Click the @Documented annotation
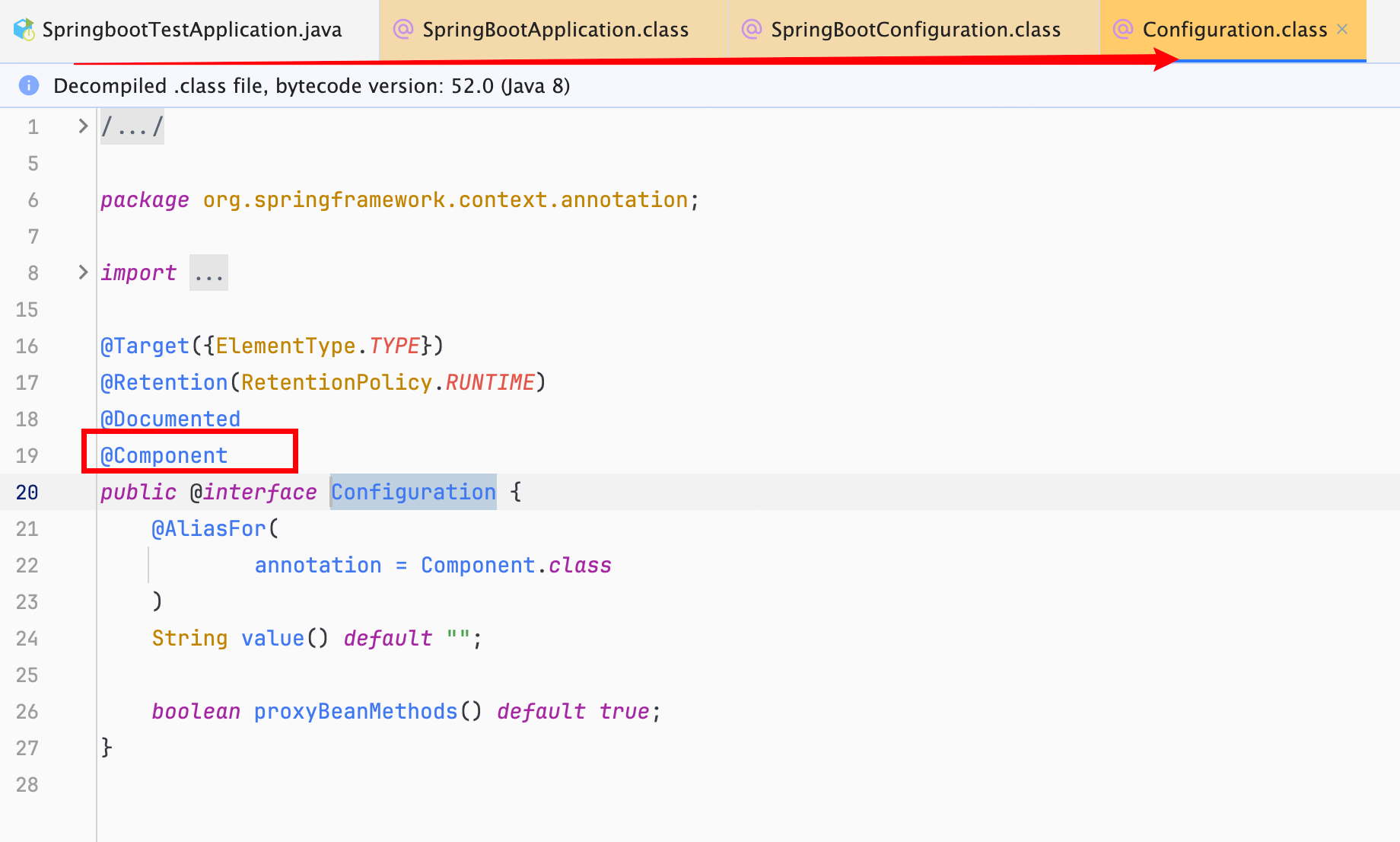Image resolution: width=1400 pixels, height=842 pixels. (x=170, y=419)
